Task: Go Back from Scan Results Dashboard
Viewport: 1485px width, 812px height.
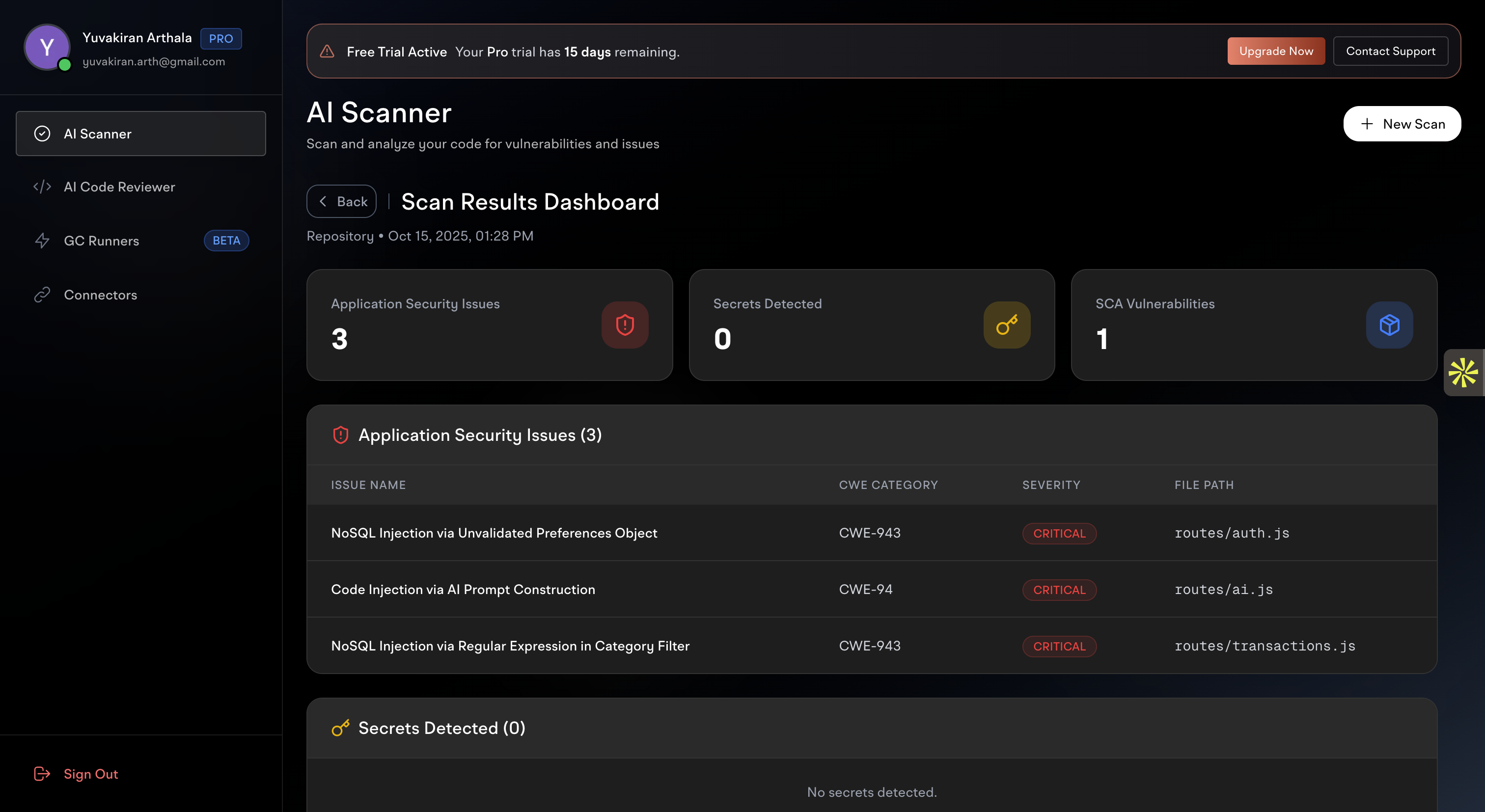Action: (x=341, y=201)
